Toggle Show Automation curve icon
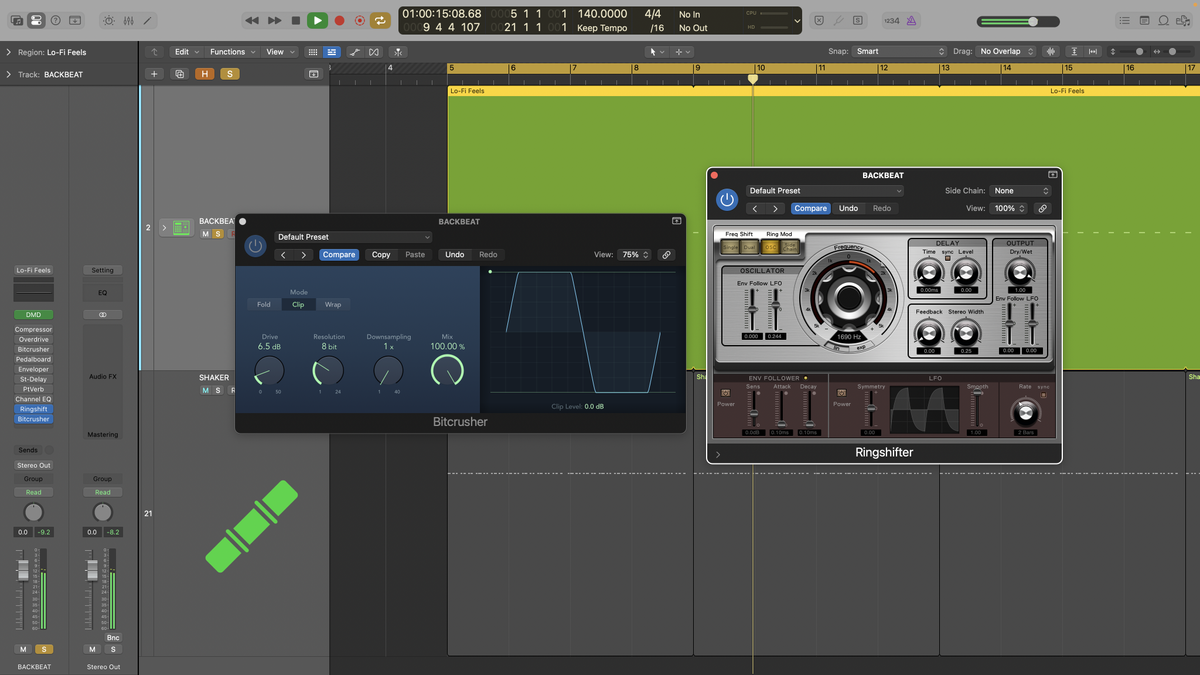The height and width of the screenshot is (675, 1200). [x=354, y=52]
